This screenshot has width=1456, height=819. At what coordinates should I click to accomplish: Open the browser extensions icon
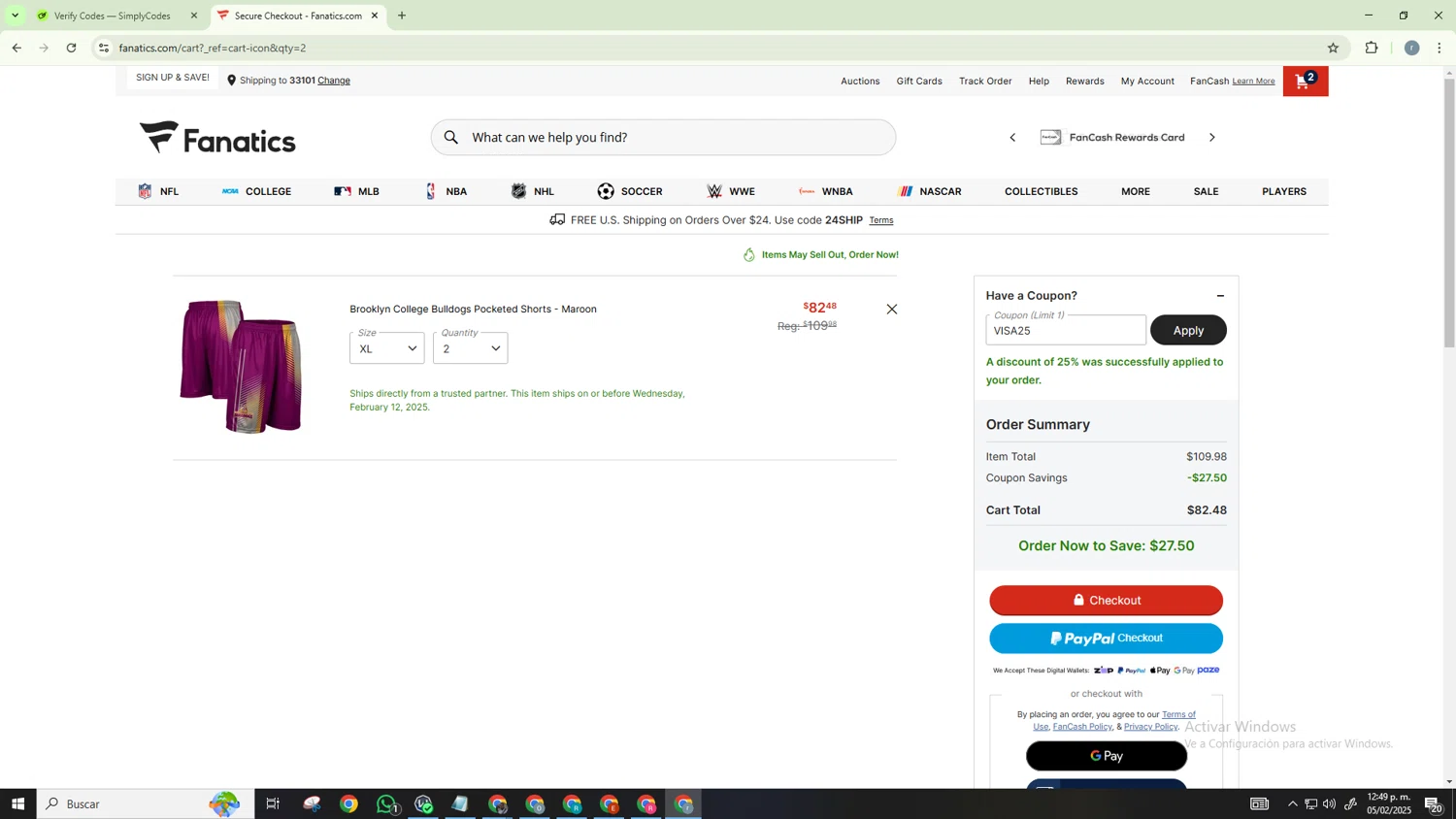pos(1372,48)
